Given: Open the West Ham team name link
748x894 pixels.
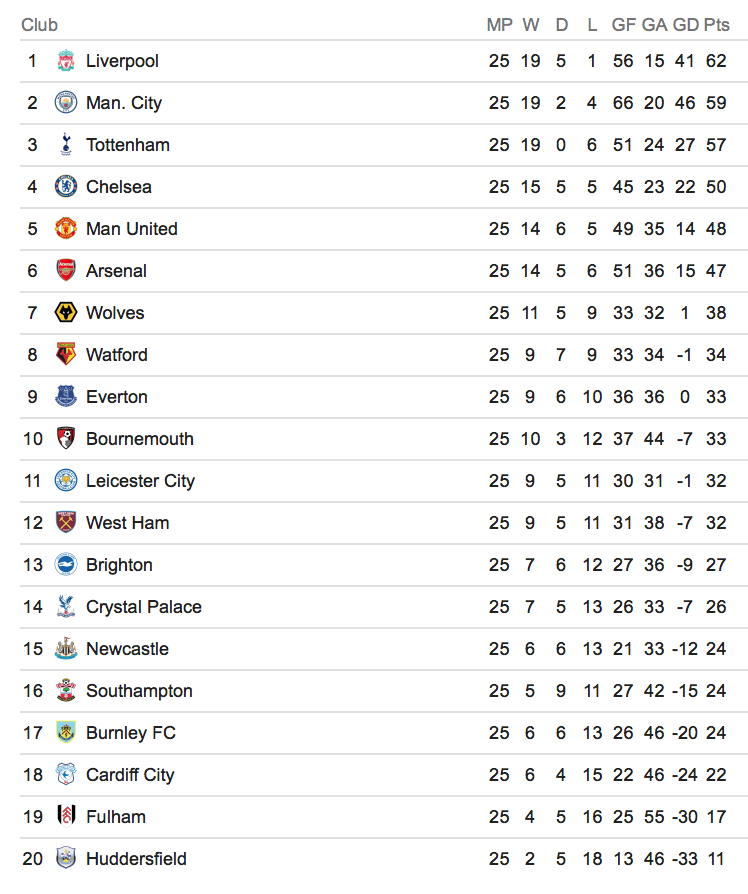Looking at the screenshot, I should 127,523.
